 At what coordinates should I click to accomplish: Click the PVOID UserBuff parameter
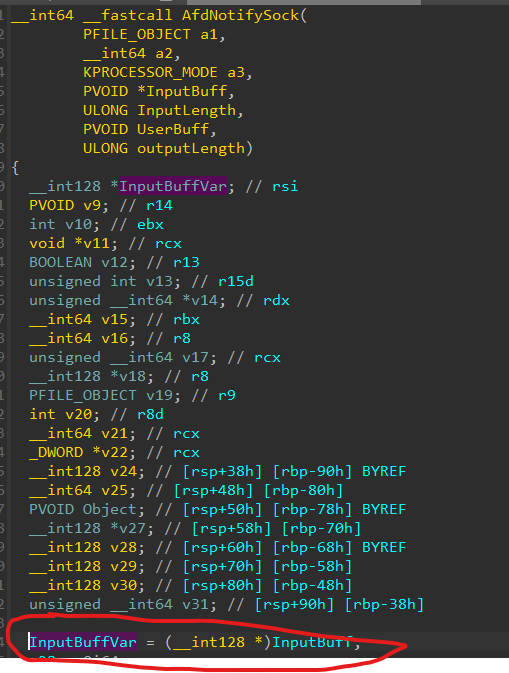pos(150,129)
